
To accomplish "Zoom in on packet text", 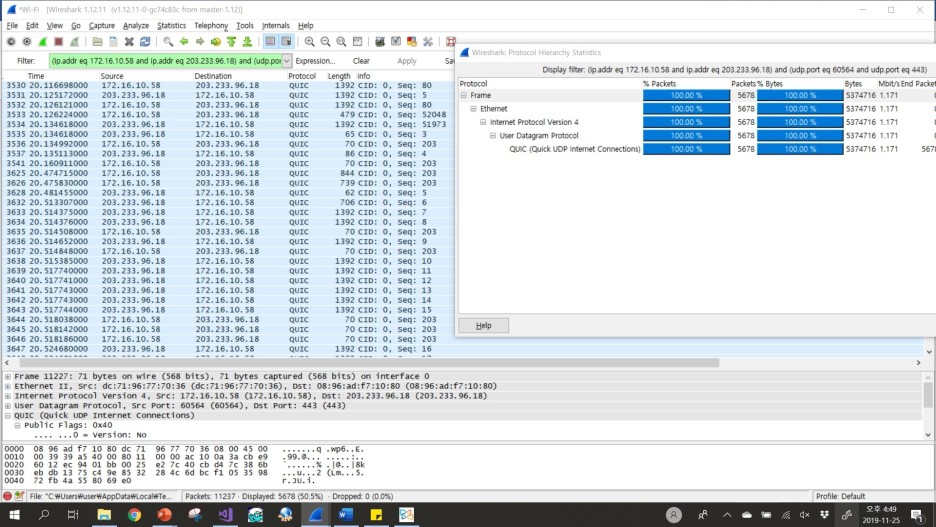I will pyautogui.click(x=309, y=41).
